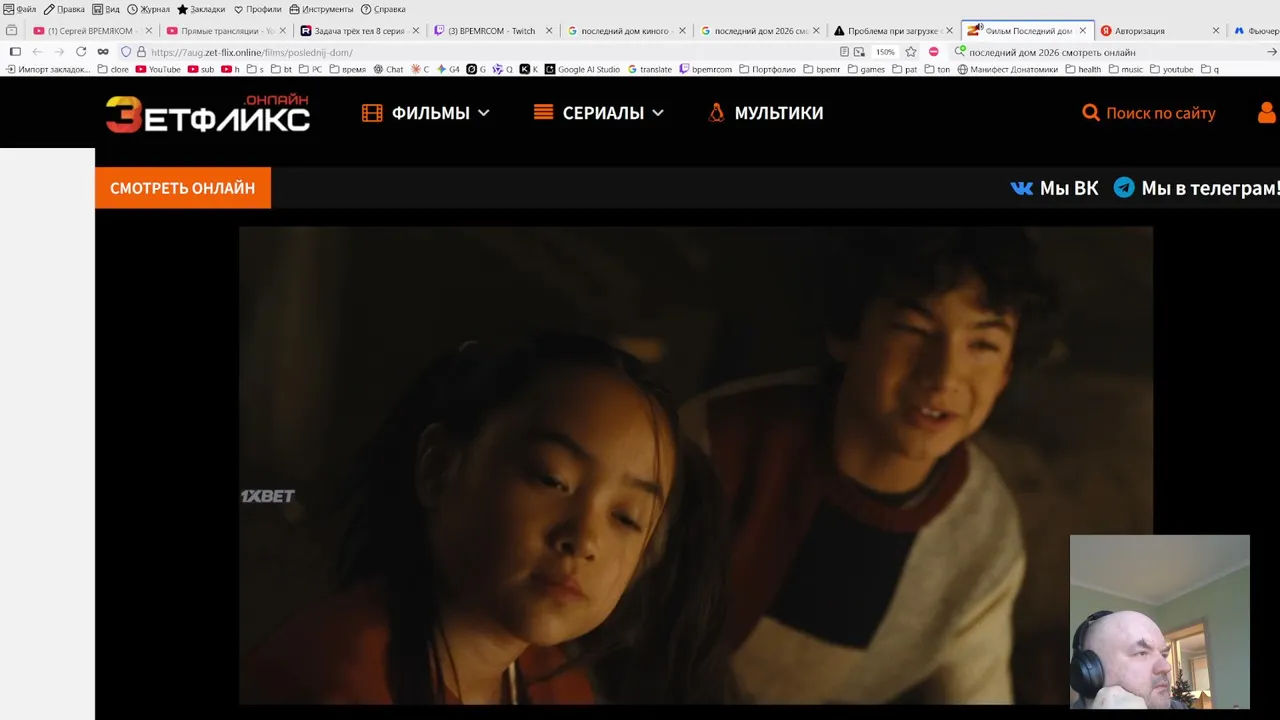Close the Авторизация tab
This screenshot has width=1280, height=720.
(1216, 31)
